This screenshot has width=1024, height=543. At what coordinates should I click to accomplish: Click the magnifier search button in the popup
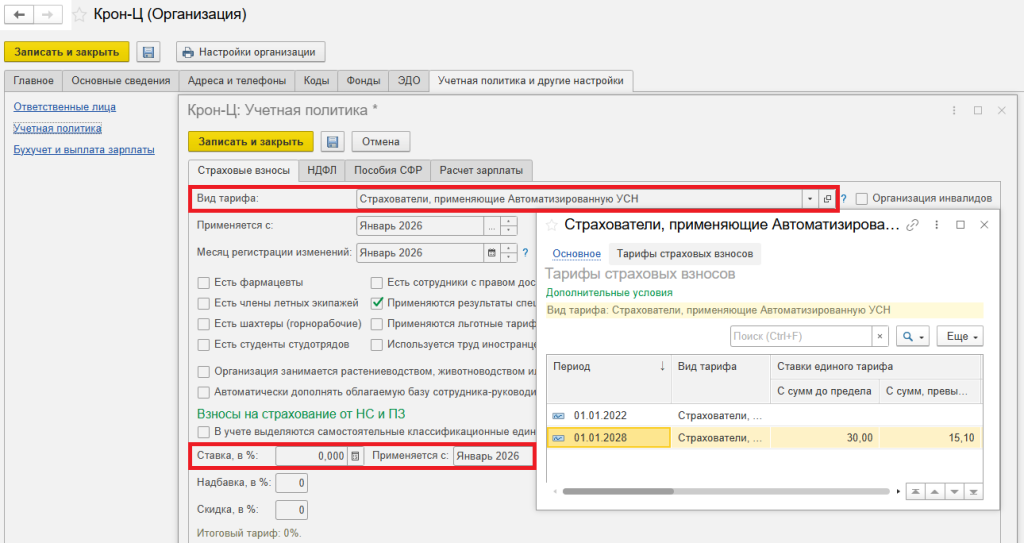912,337
